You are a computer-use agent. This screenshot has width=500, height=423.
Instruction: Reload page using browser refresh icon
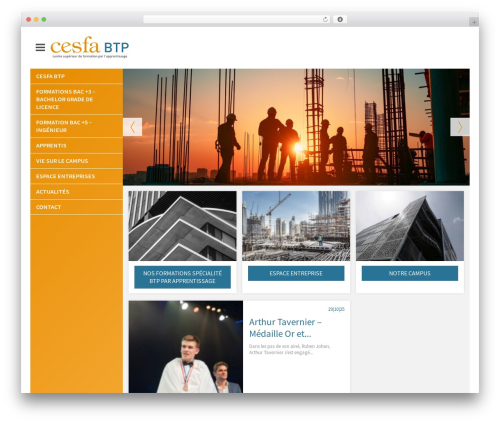(x=325, y=20)
